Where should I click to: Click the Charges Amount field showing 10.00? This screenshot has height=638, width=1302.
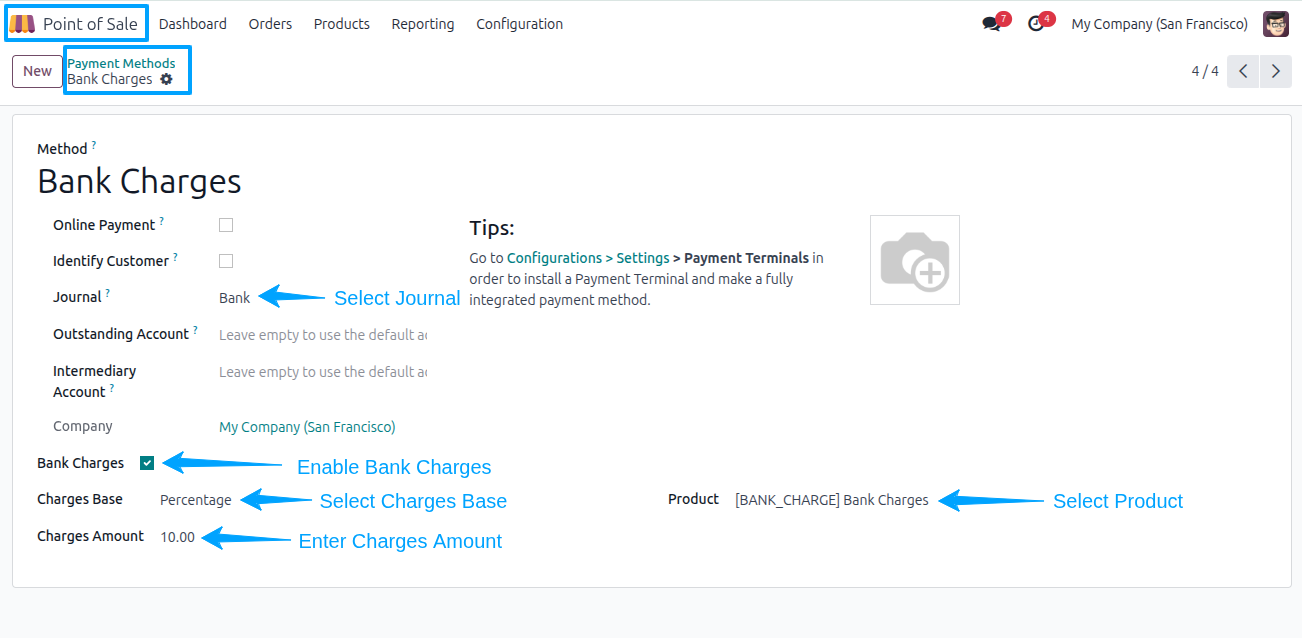point(178,537)
